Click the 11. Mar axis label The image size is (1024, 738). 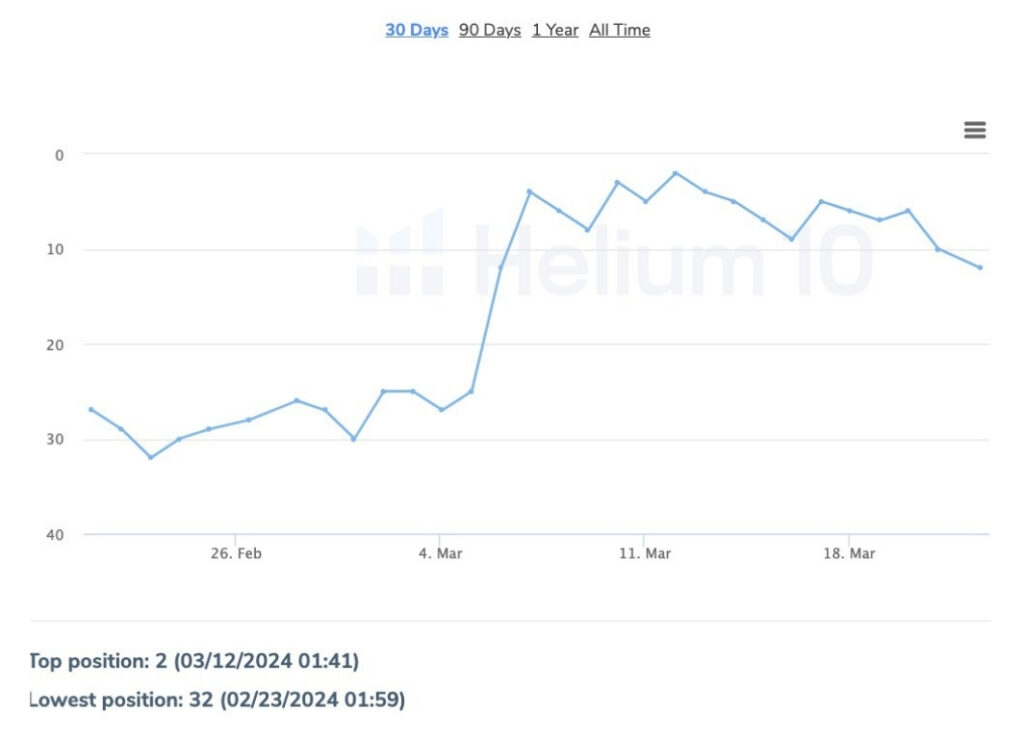click(x=644, y=553)
